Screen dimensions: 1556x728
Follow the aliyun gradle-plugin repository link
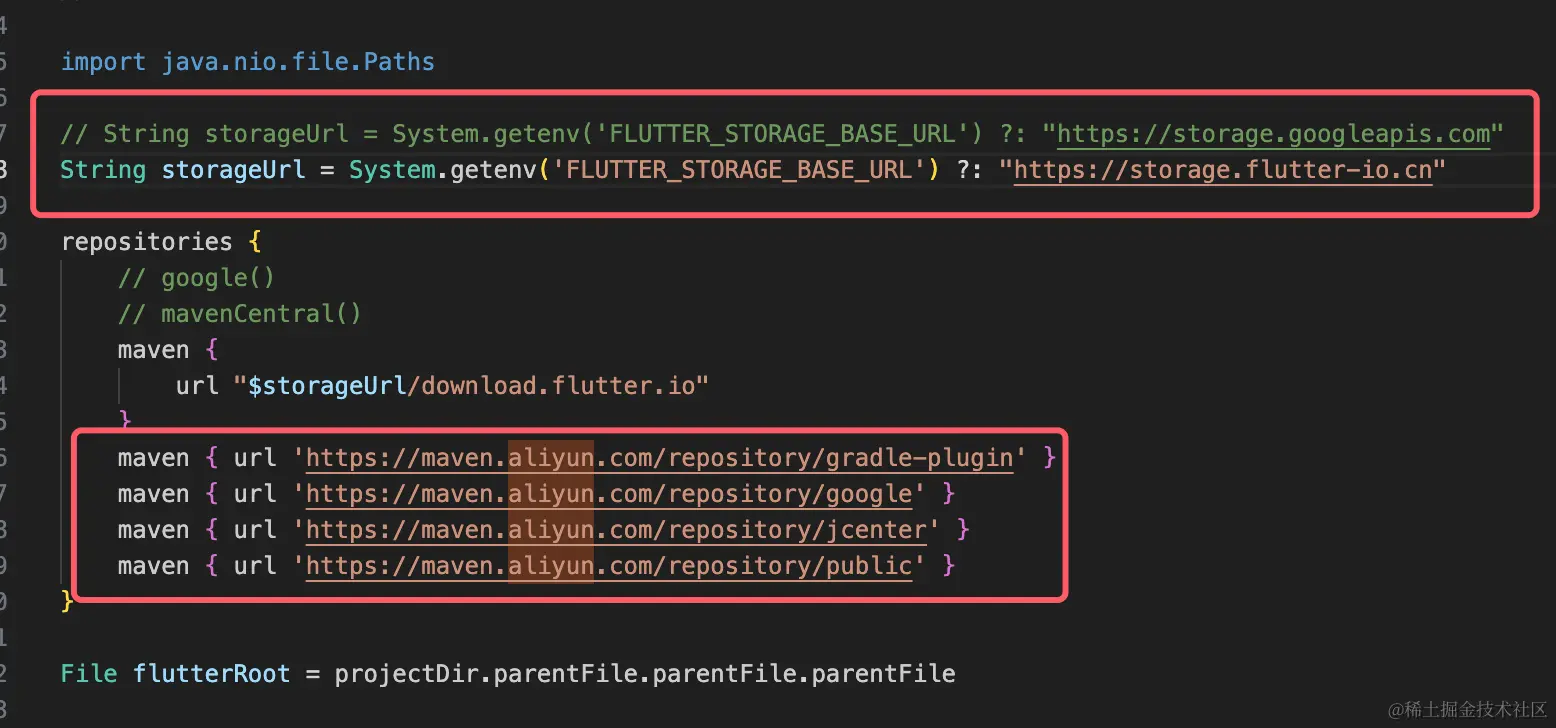point(660,458)
